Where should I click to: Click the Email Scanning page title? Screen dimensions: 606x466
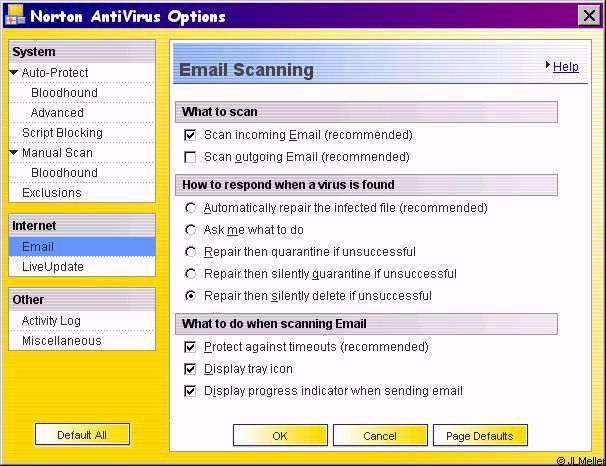pos(246,70)
